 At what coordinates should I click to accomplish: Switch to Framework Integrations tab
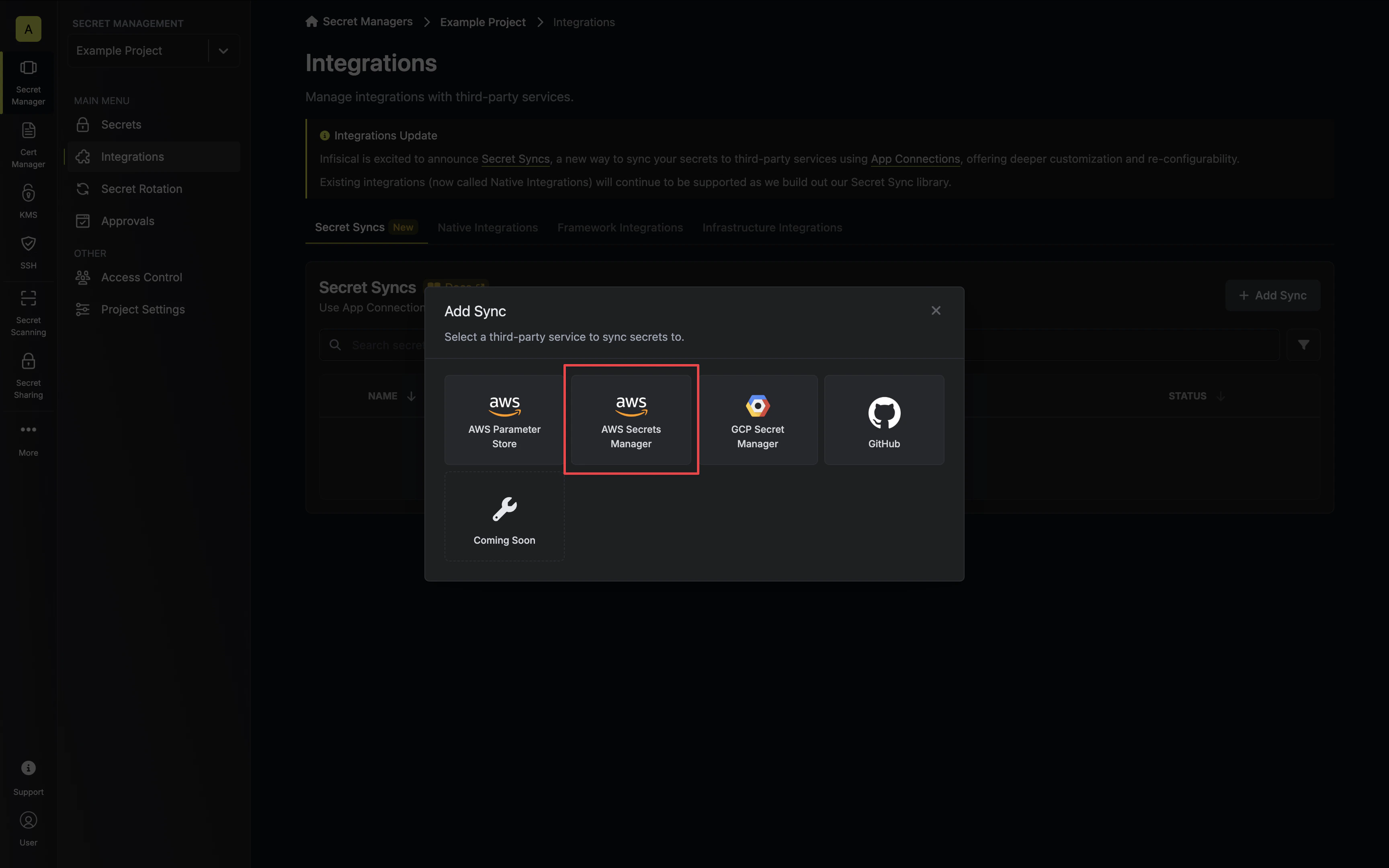620,227
